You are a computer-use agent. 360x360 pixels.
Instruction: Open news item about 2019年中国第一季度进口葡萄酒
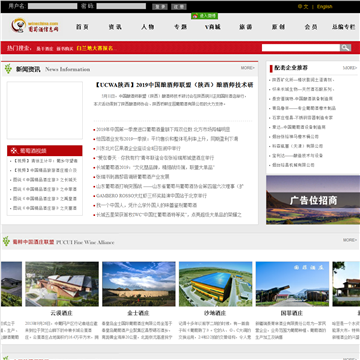[163, 129]
